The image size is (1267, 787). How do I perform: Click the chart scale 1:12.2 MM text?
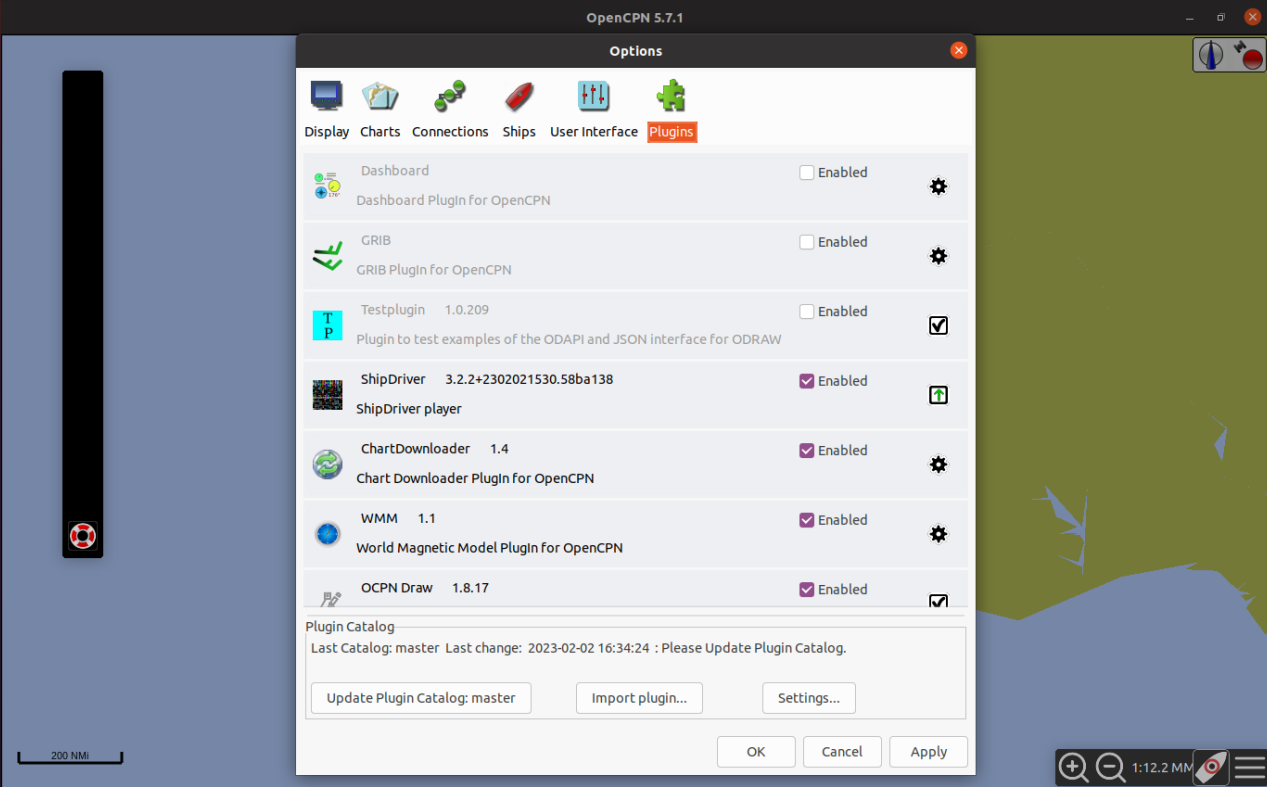1161,768
